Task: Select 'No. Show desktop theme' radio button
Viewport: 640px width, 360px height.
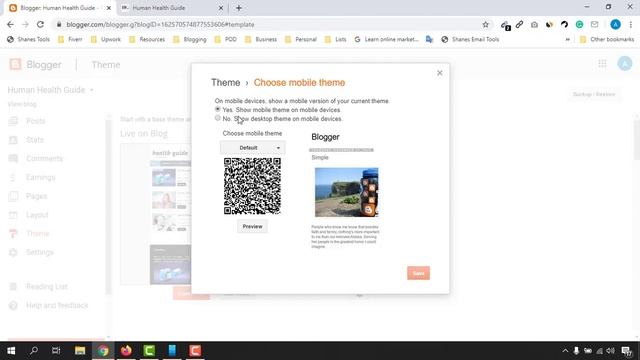Action: pyautogui.click(x=218, y=118)
